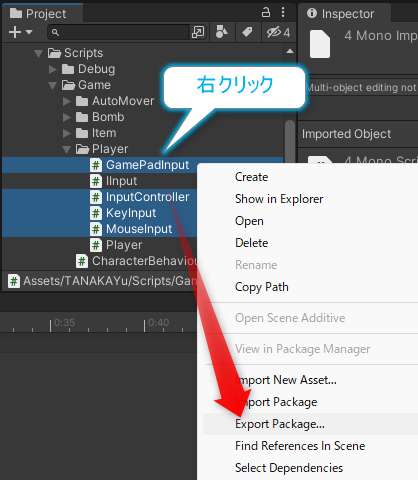Click the Inspector tab

(344, 14)
